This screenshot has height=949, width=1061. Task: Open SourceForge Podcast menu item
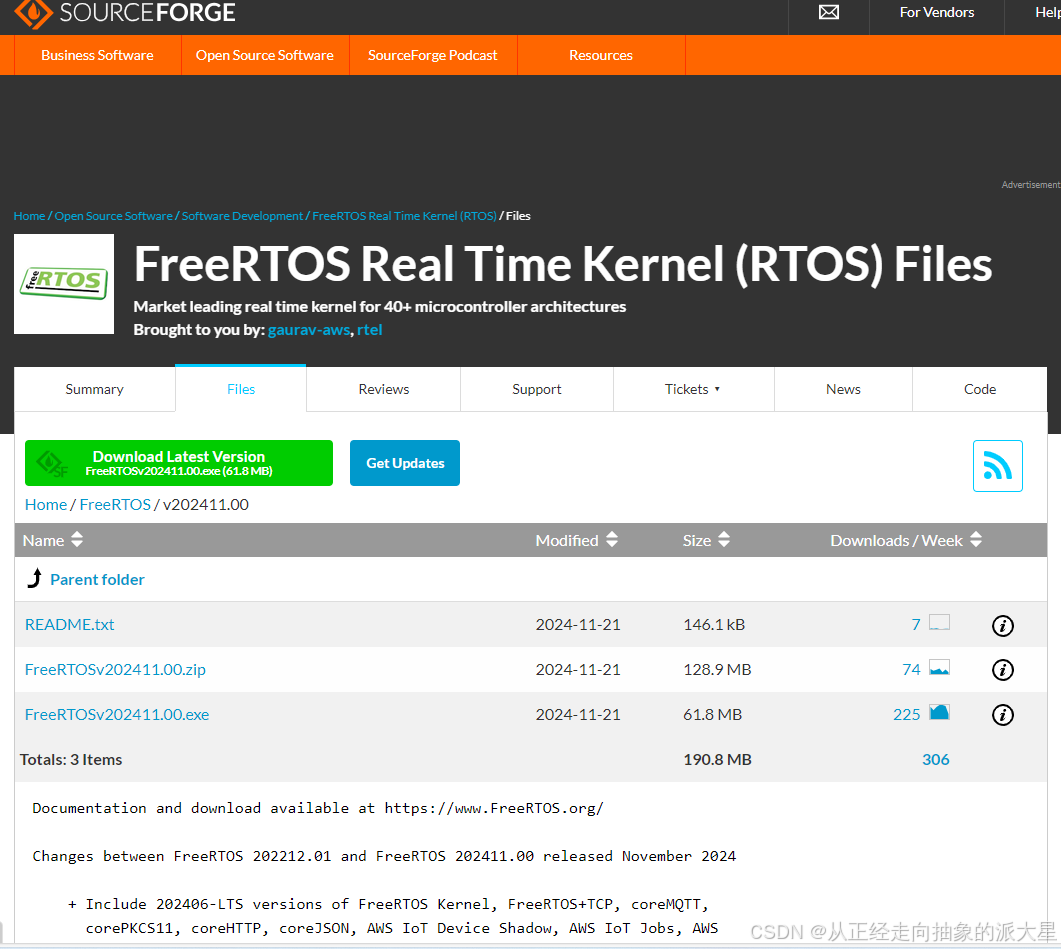point(432,55)
